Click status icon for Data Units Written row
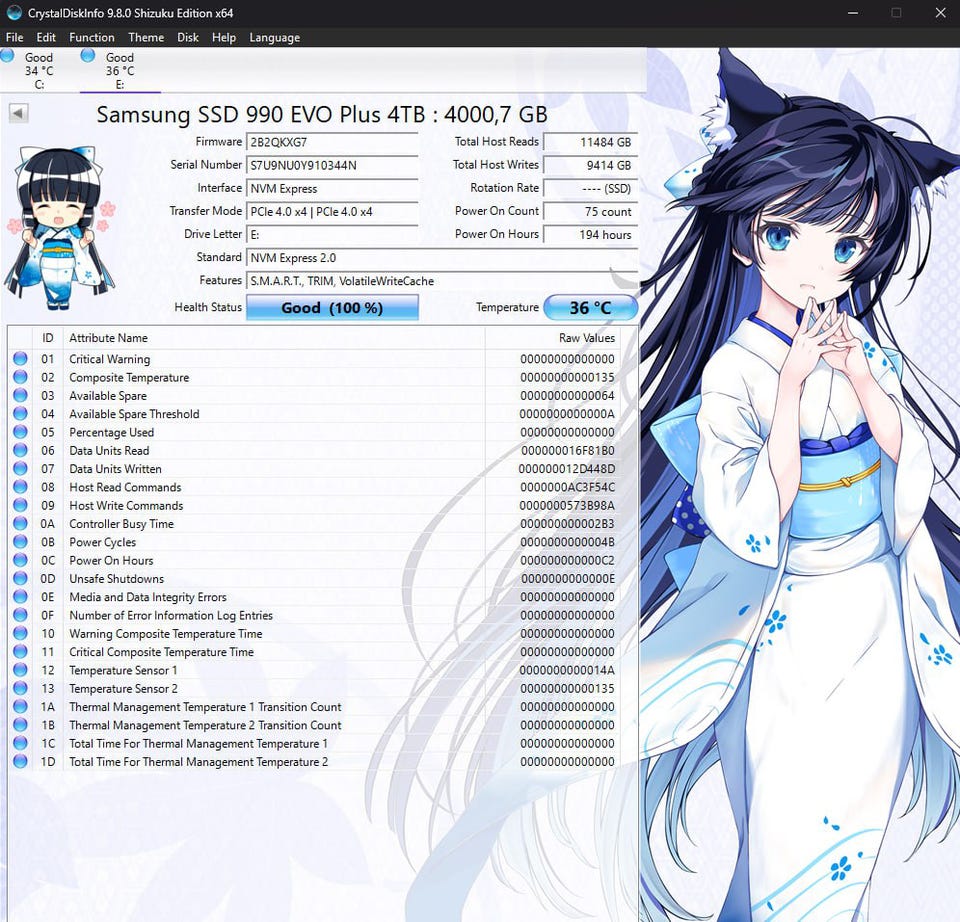This screenshot has height=922, width=960. 20,469
